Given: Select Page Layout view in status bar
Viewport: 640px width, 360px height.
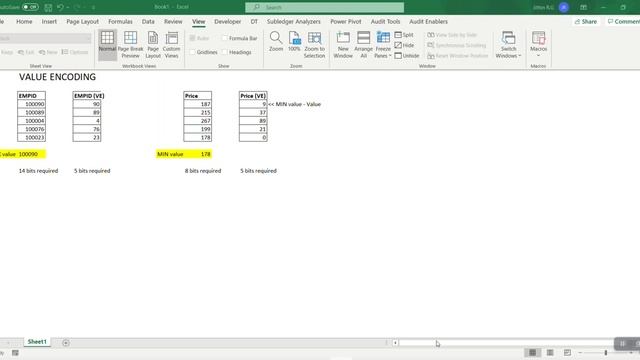Looking at the screenshot, I should tap(550, 353).
